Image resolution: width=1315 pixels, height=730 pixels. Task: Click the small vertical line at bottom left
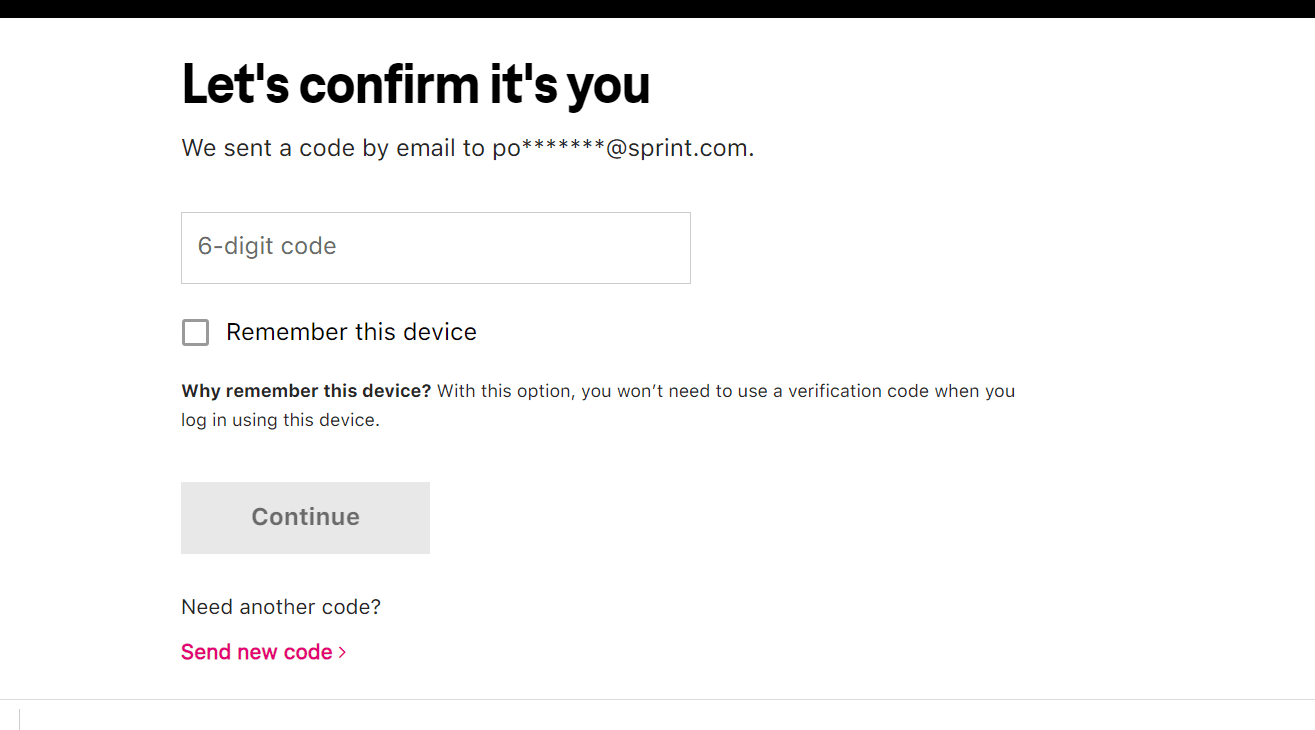19,719
